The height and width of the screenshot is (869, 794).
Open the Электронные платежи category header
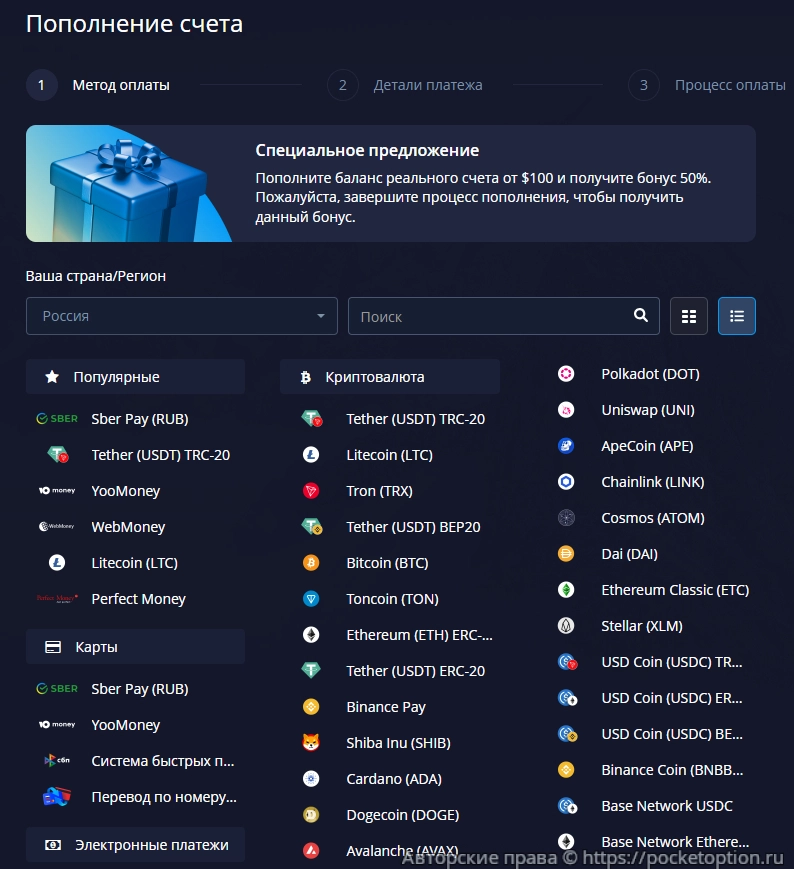(135, 845)
